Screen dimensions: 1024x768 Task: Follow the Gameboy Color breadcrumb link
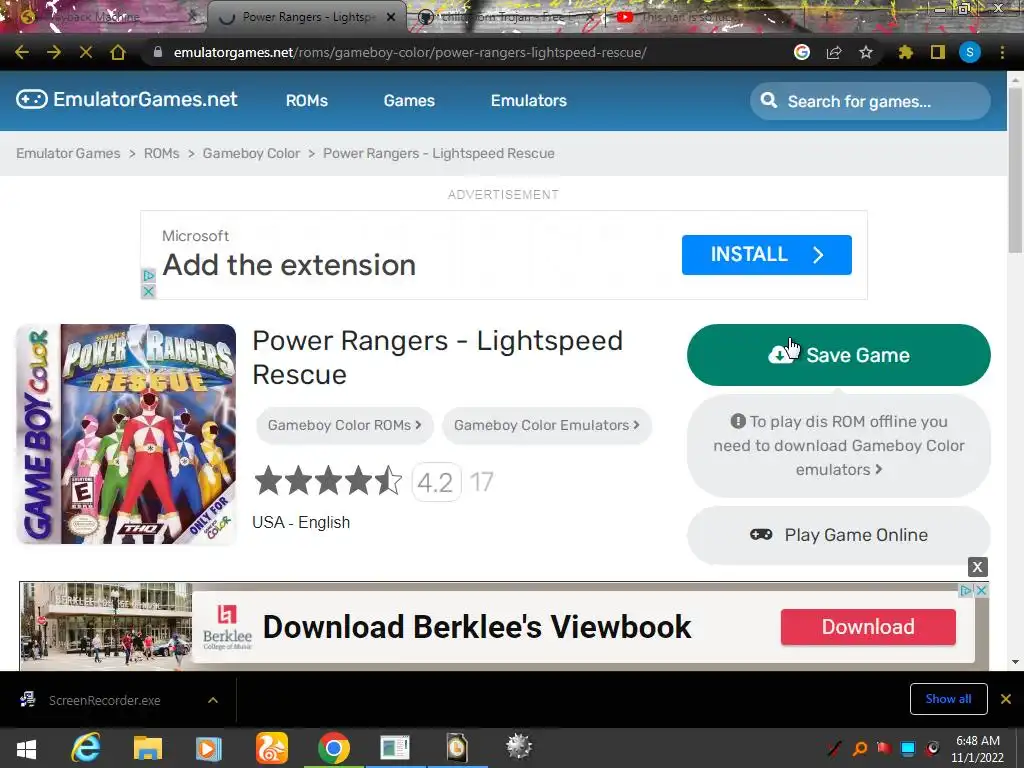(x=251, y=153)
